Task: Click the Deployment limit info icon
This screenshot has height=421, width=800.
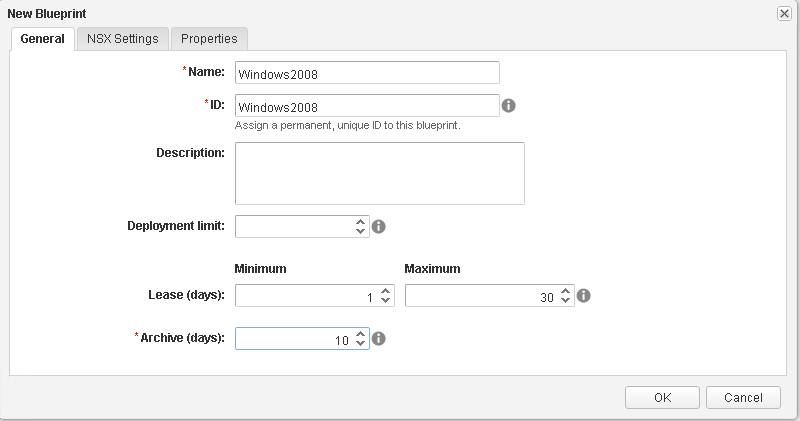Action: click(x=379, y=226)
